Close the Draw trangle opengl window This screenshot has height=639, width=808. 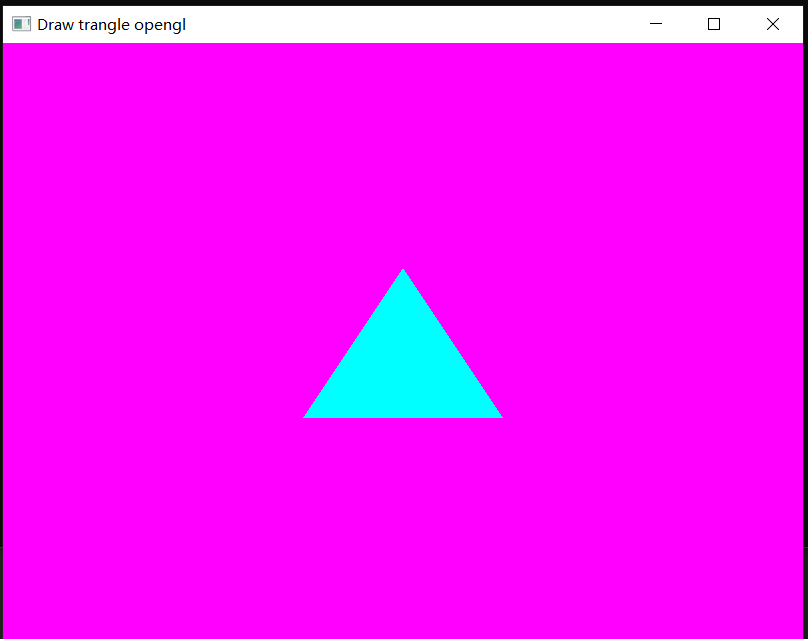[x=772, y=24]
